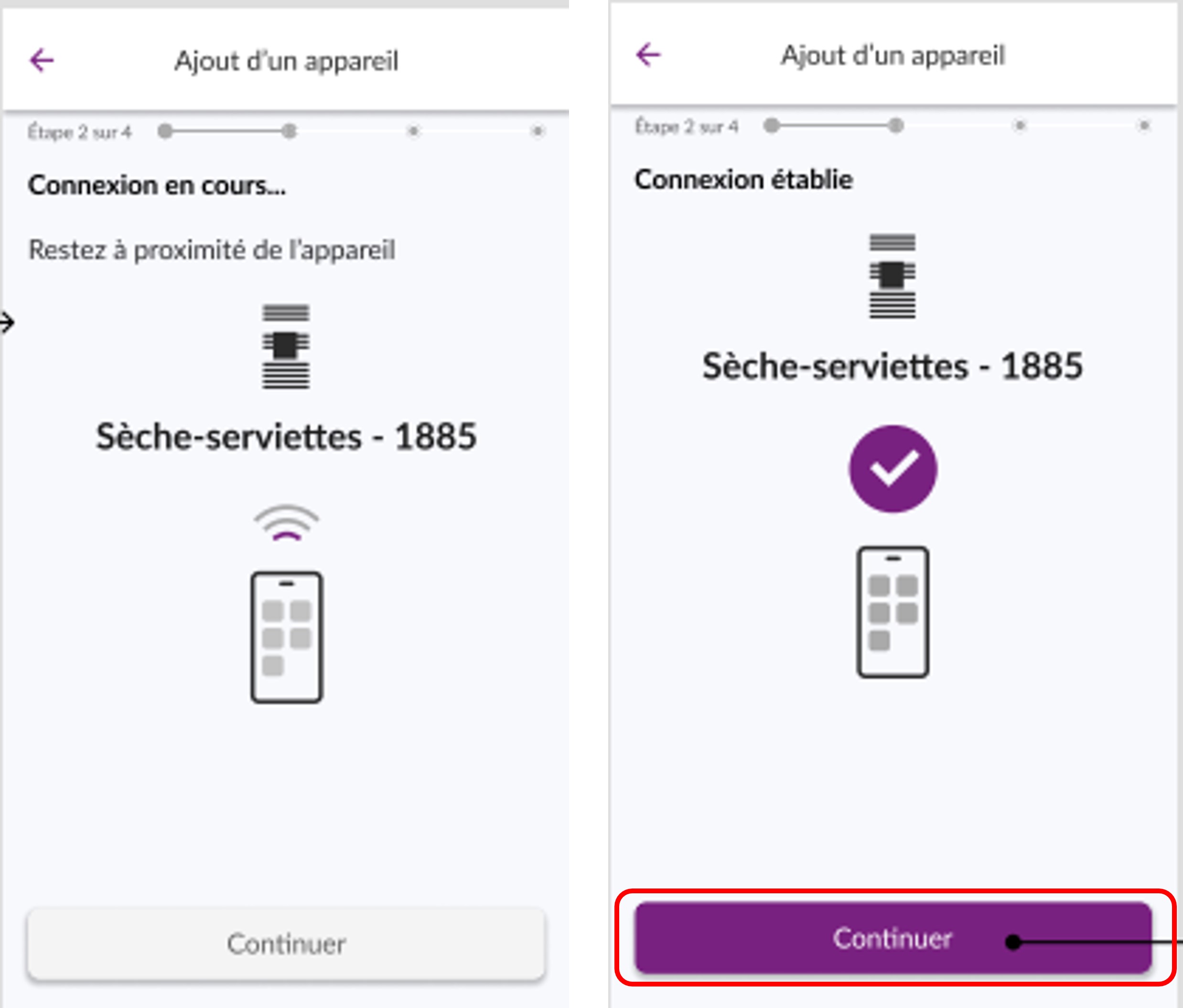Tap the Connexion établie status text

(x=744, y=179)
